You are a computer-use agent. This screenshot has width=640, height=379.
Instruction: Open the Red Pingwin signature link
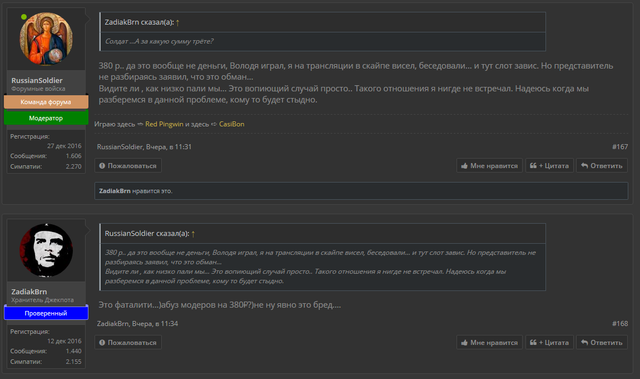pos(164,124)
